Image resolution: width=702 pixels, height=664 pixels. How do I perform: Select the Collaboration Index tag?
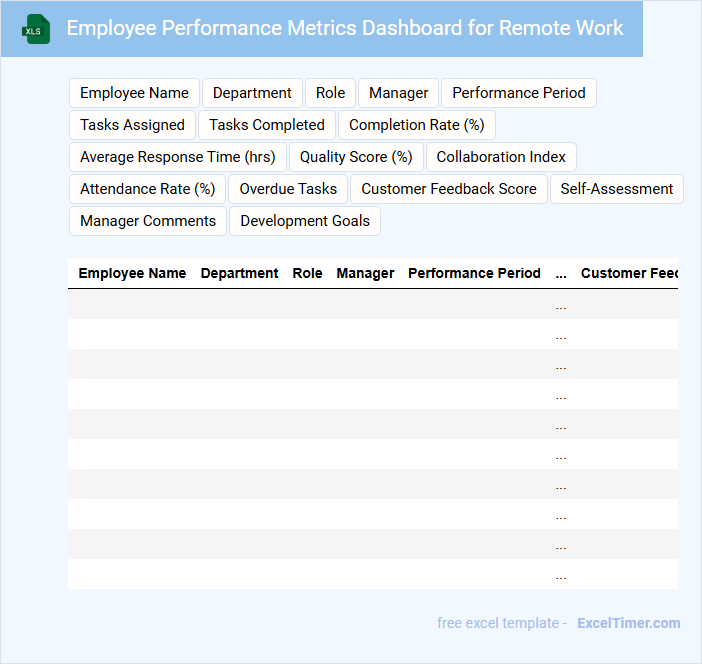tap(501, 157)
